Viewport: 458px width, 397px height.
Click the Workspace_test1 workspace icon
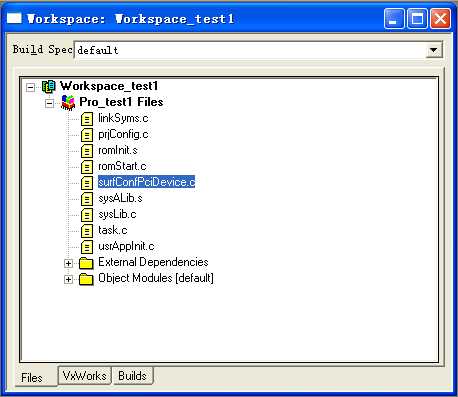click(49, 87)
